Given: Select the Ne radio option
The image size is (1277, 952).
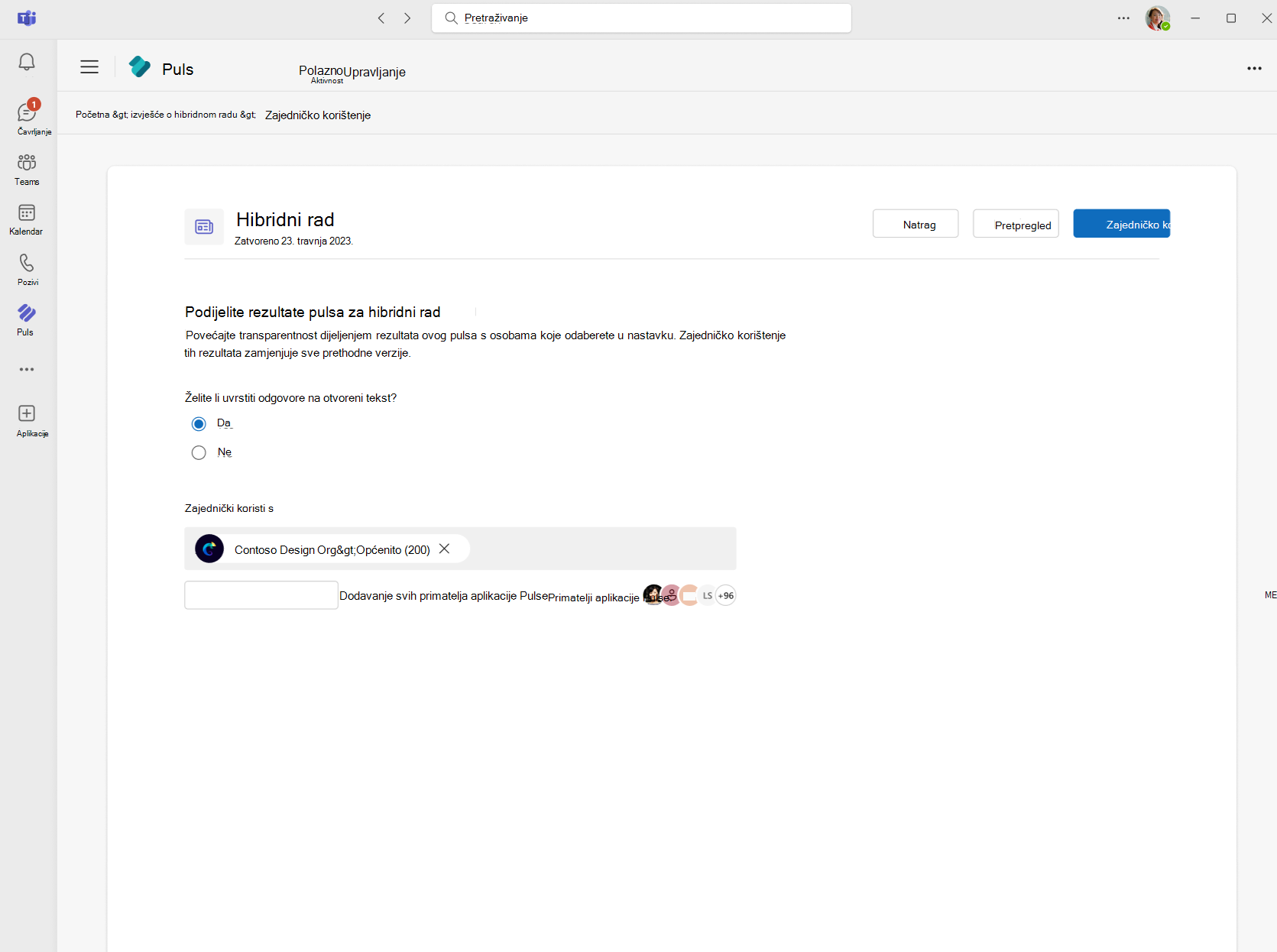Looking at the screenshot, I should (x=199, y=452).
